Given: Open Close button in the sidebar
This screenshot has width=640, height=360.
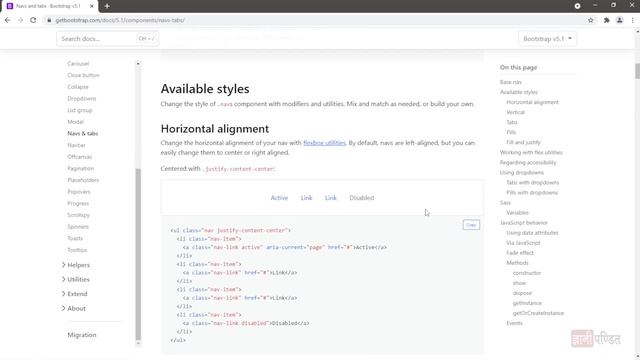Looking at the screenshot, I should pos(83,75).
